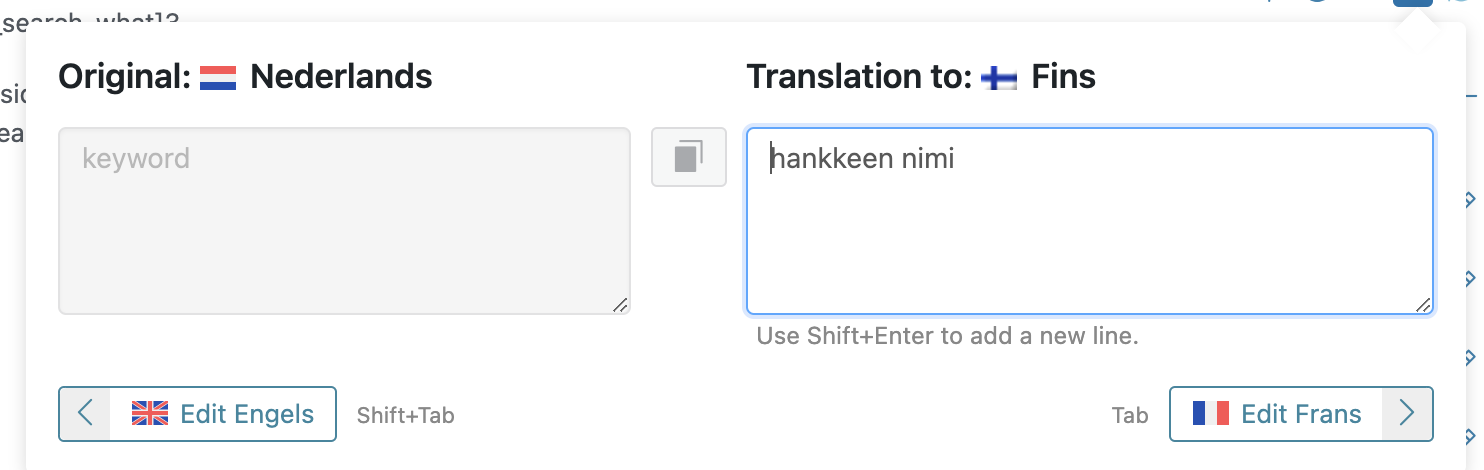Grab the resize handle of the translation box
Screen dimensions: 1484x470
click(1423, 305)
